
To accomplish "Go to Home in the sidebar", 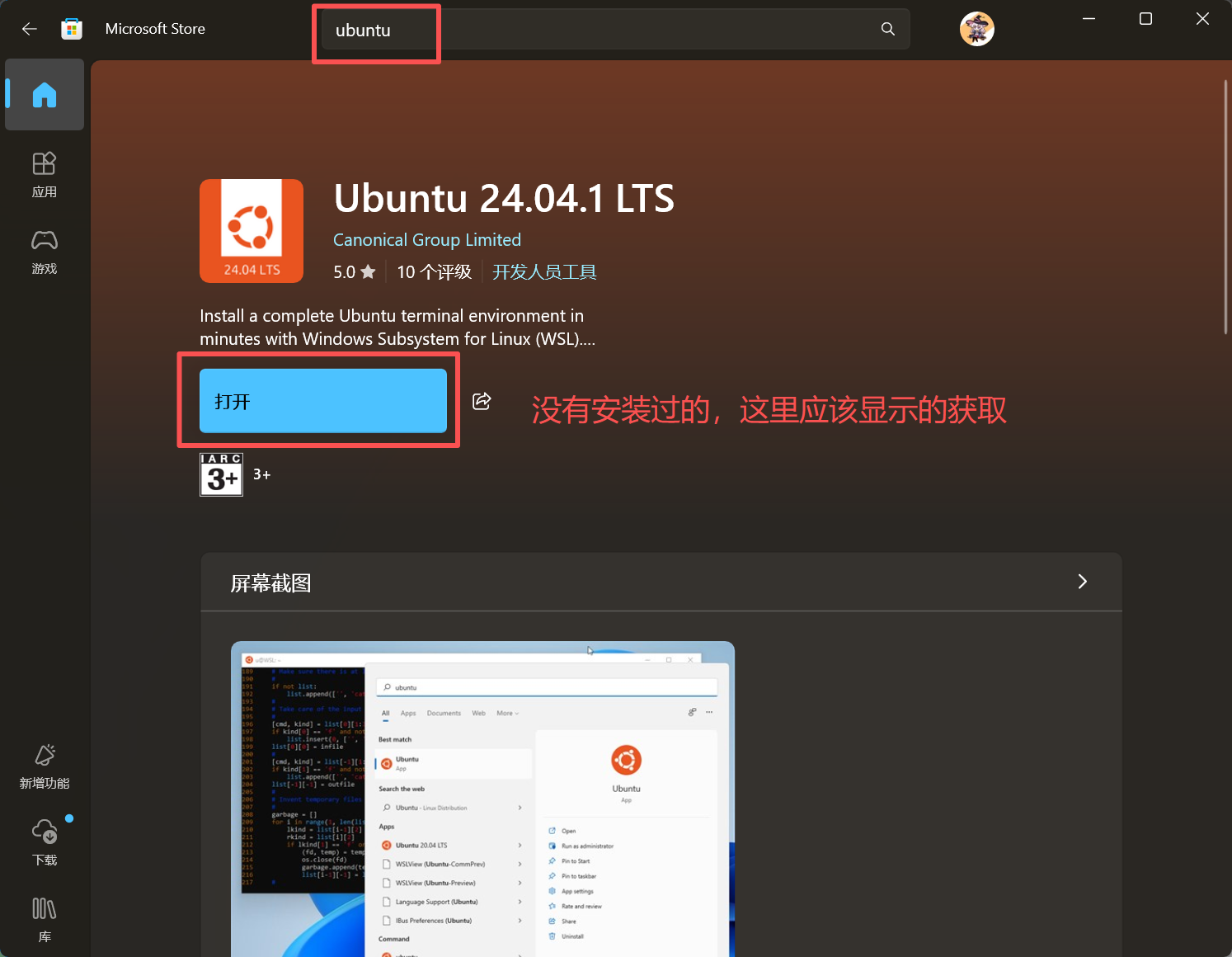I will pos(45,95).
